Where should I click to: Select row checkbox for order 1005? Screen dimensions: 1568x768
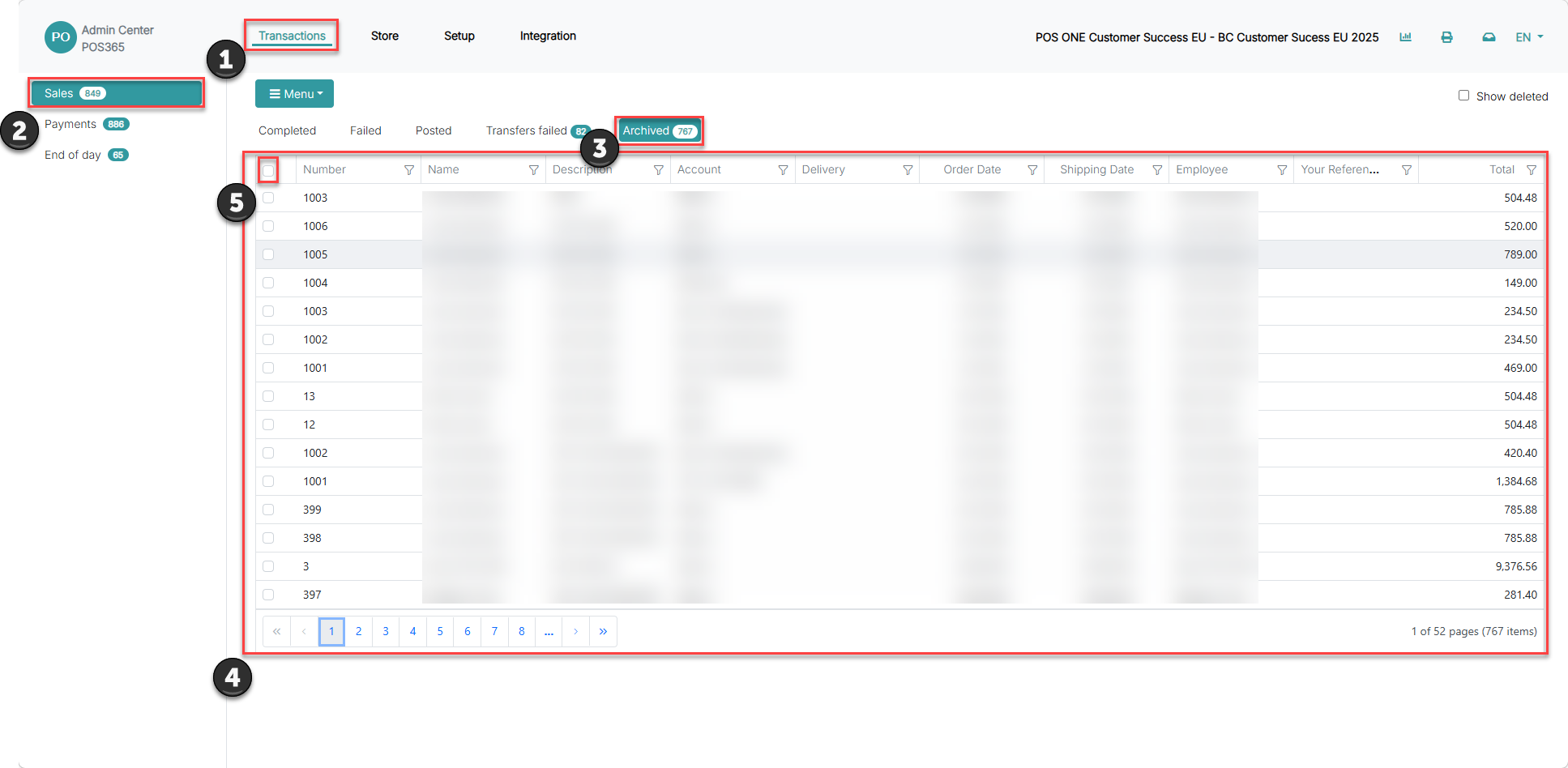pyautogui.click(x=268, y=254)
